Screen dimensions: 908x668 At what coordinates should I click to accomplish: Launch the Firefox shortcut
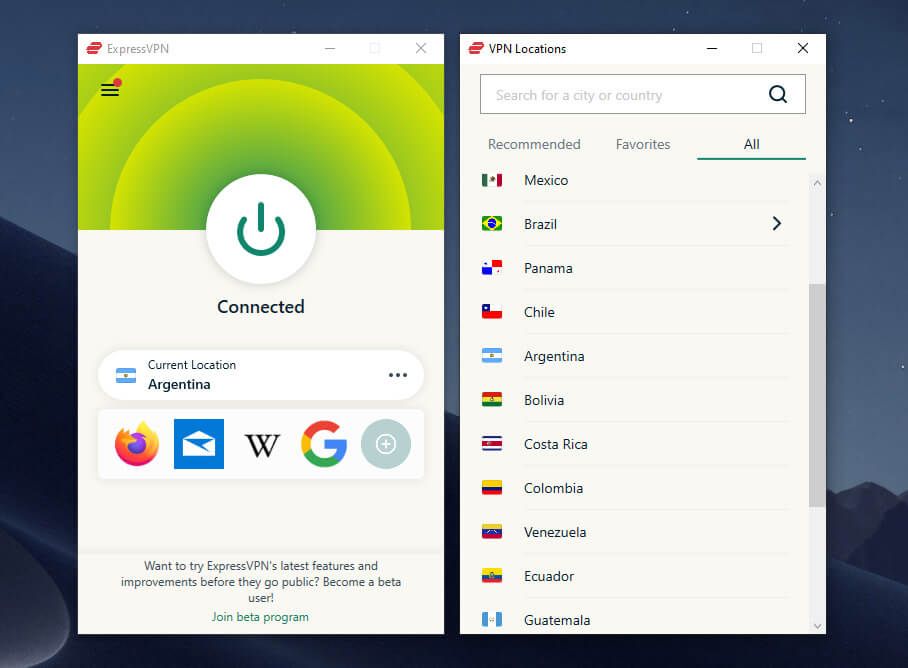[x=137, y=443]
